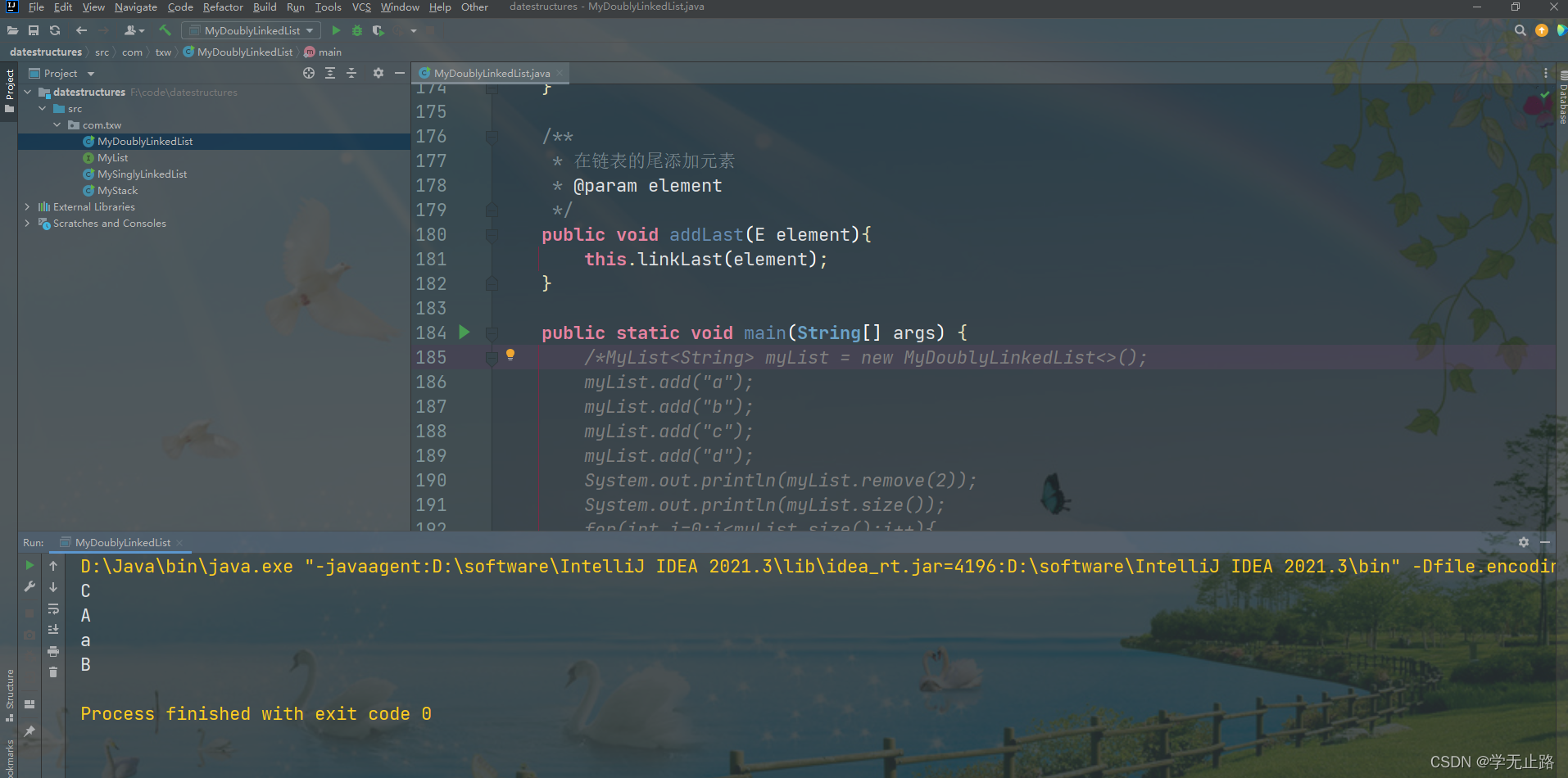The image size is (1568, 778).
Task: Toggle Soft-Wrap in Run console
Action: coord(53,608)
